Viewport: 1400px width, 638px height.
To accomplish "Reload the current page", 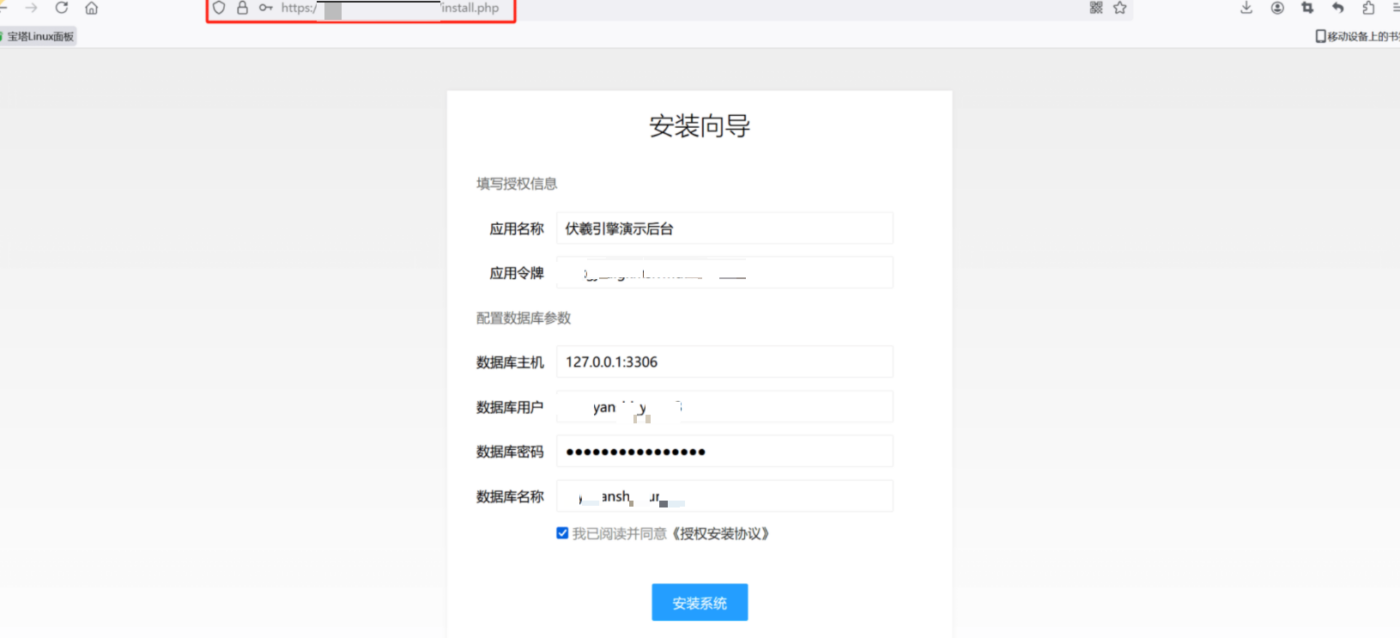I will pyautogui.click(x=62, y=8).
